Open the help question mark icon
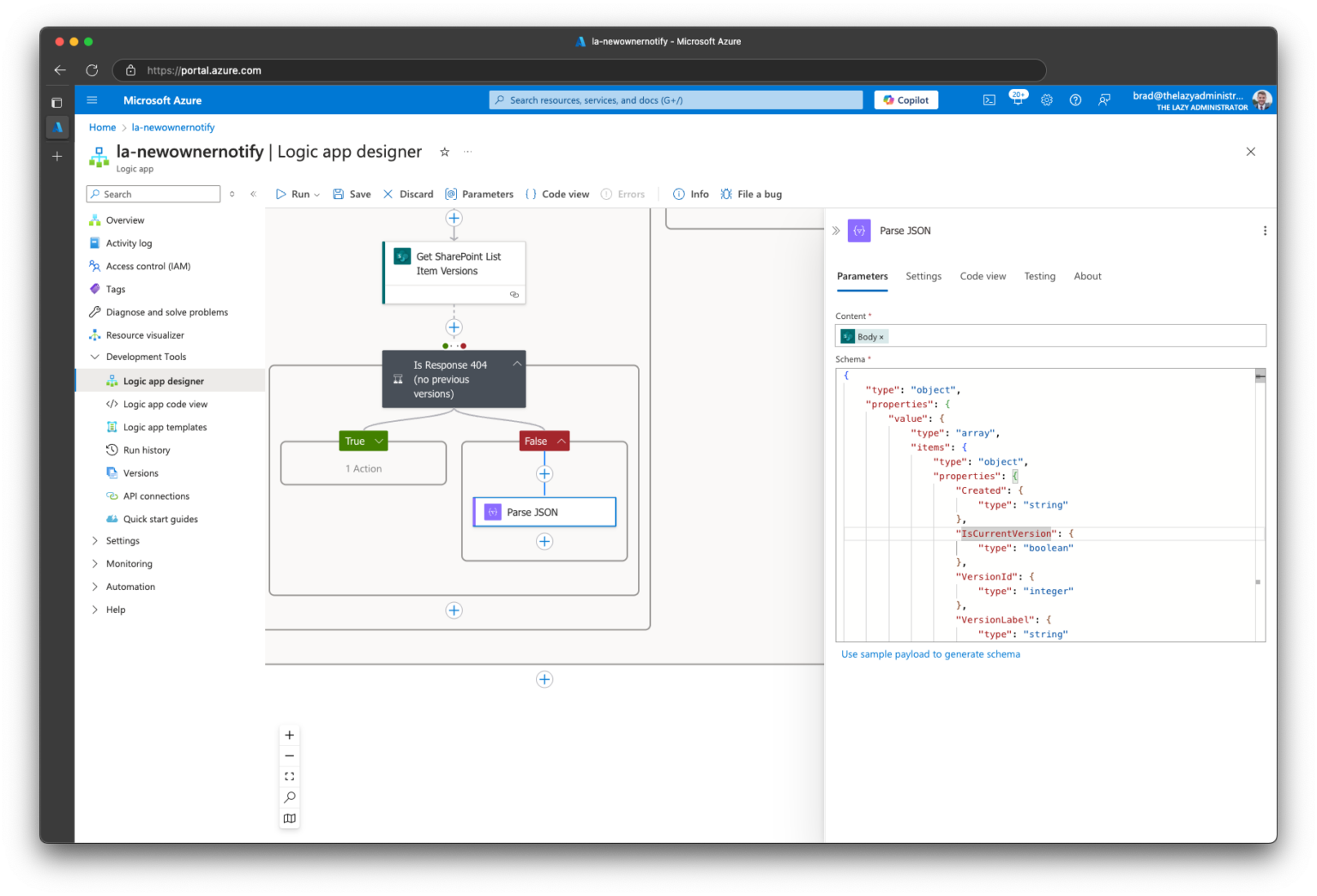 pyautogui.click(x=1075, y=100)
